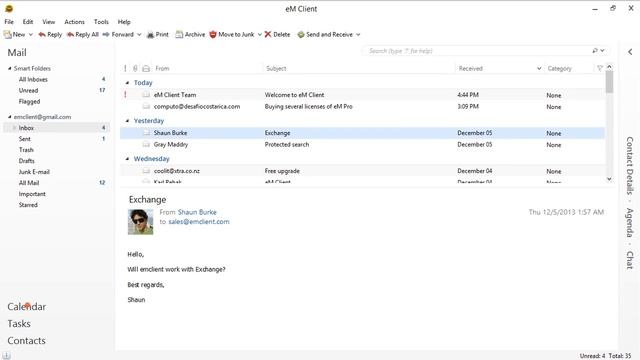Viewport: 640px width, 360px height.
Task: Open the New dropdown arrow
Action: pos(31,35)
